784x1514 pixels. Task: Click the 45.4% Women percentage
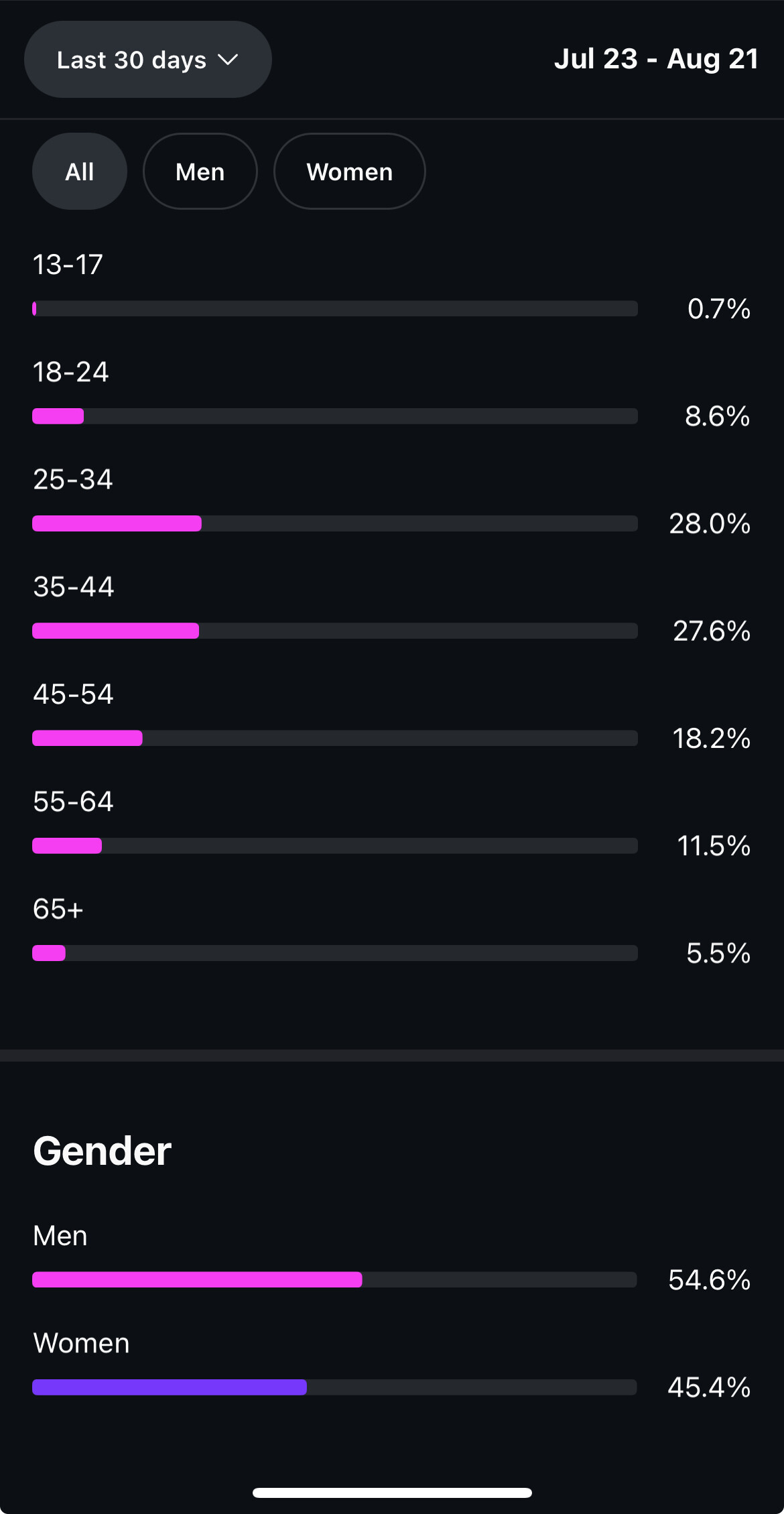click(x=710, y=1387)
